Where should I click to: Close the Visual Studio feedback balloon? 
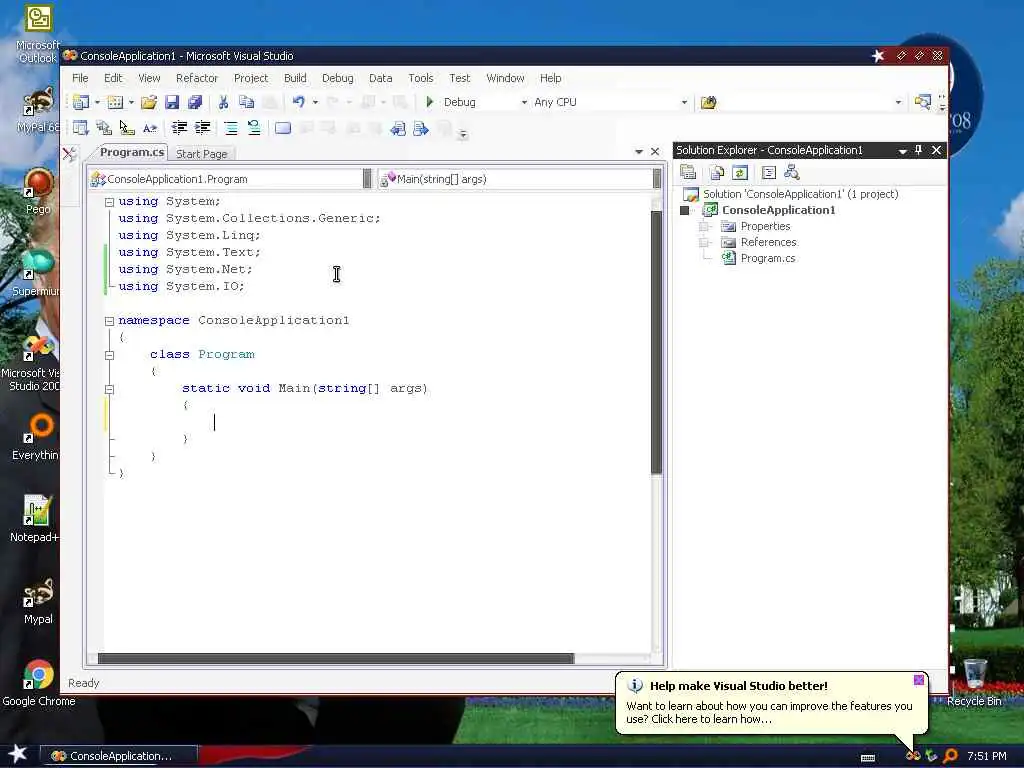[x=918, y=680]
